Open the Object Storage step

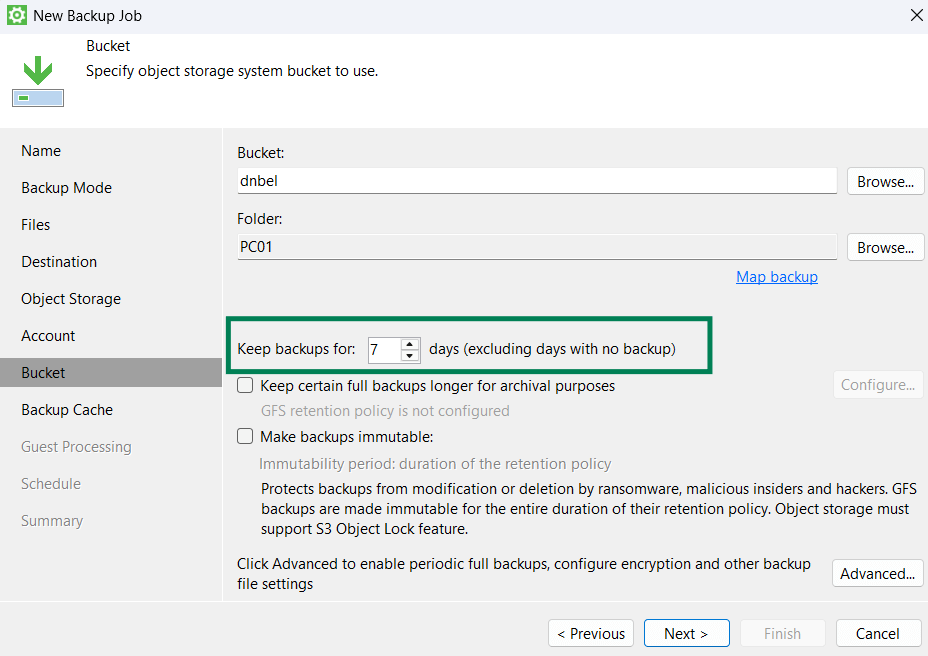point(71,299)
